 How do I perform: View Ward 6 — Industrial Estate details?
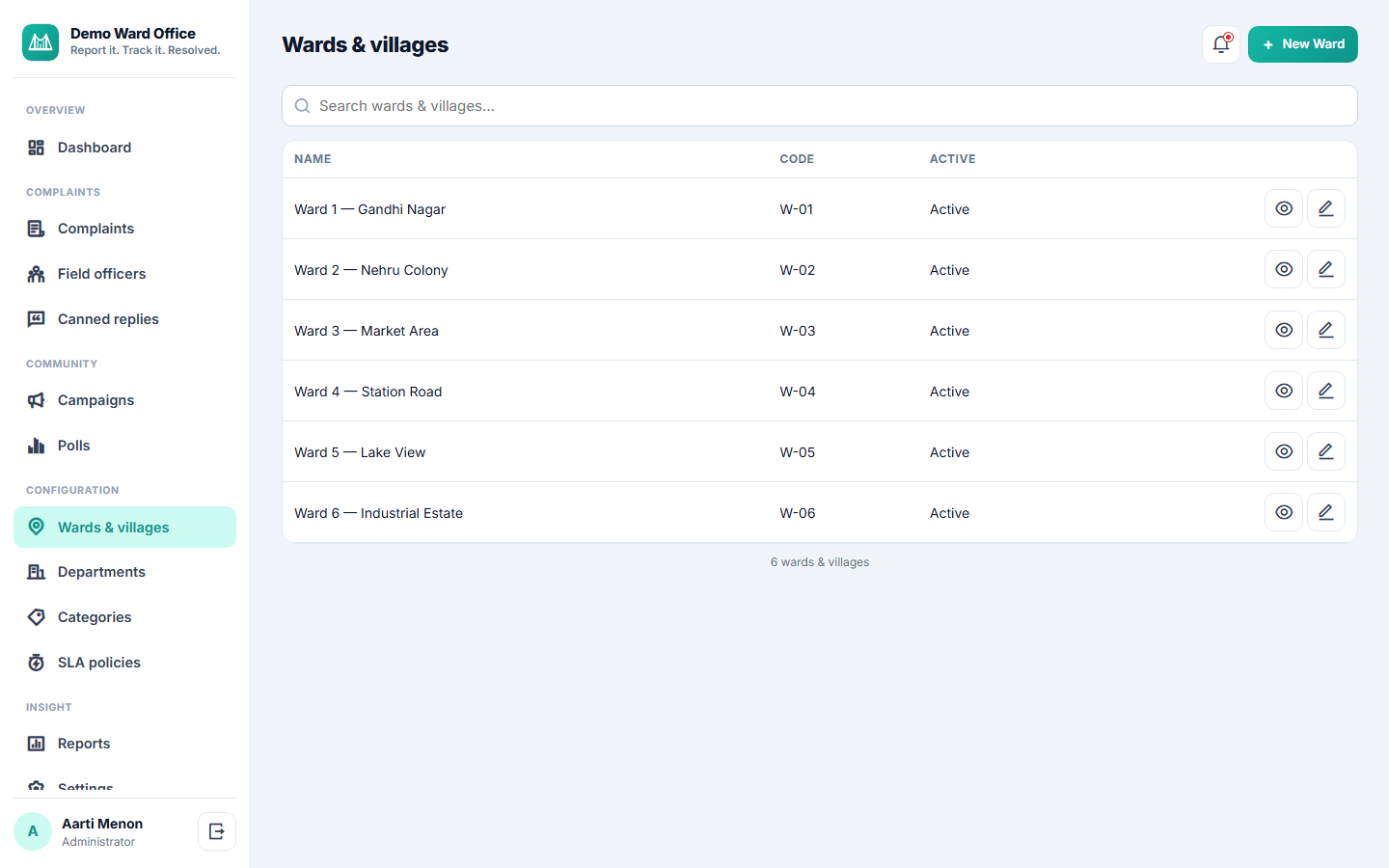coord(1284,512)
